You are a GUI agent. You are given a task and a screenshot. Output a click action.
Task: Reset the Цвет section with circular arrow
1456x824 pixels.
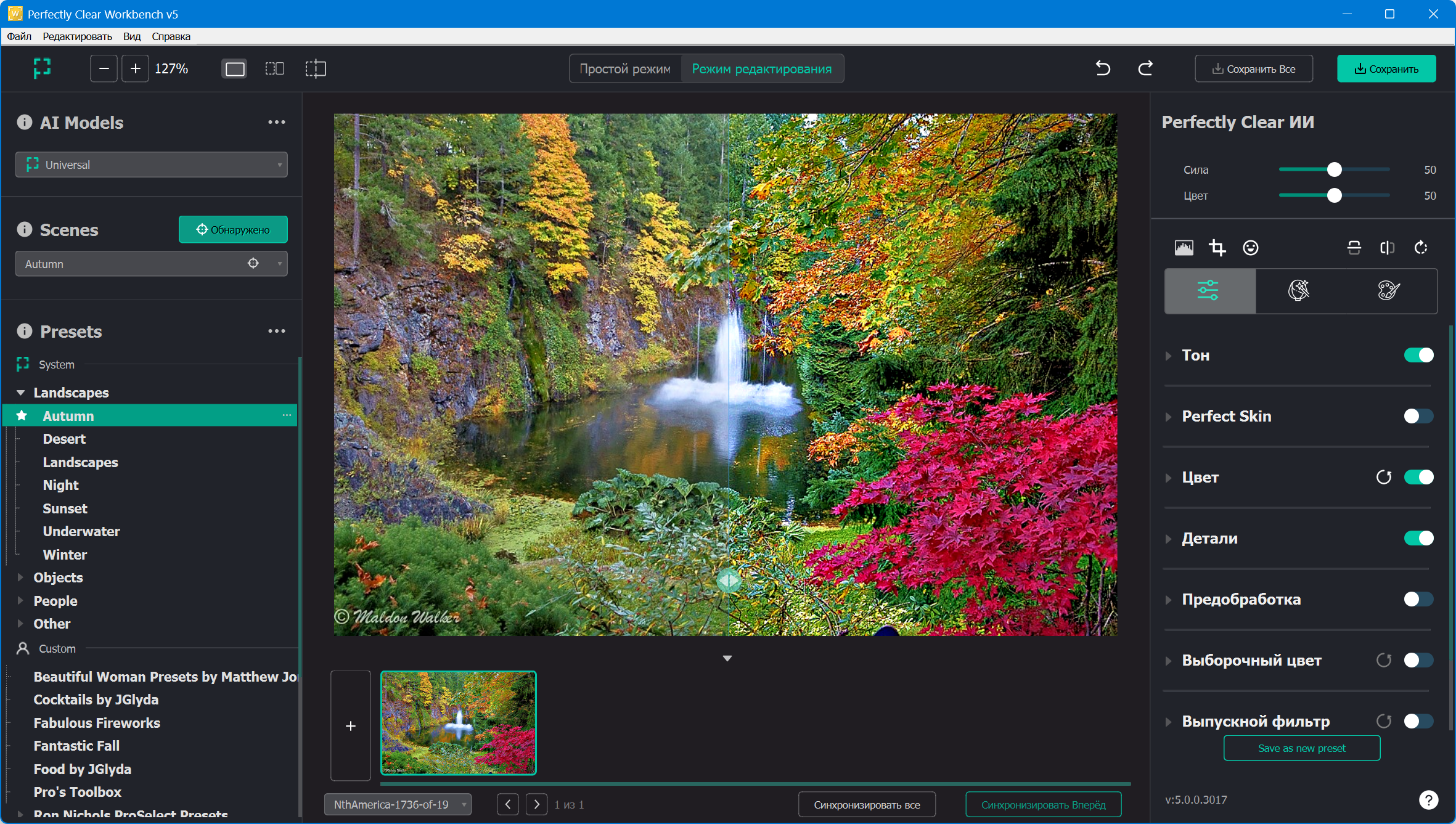point(1383,477)
